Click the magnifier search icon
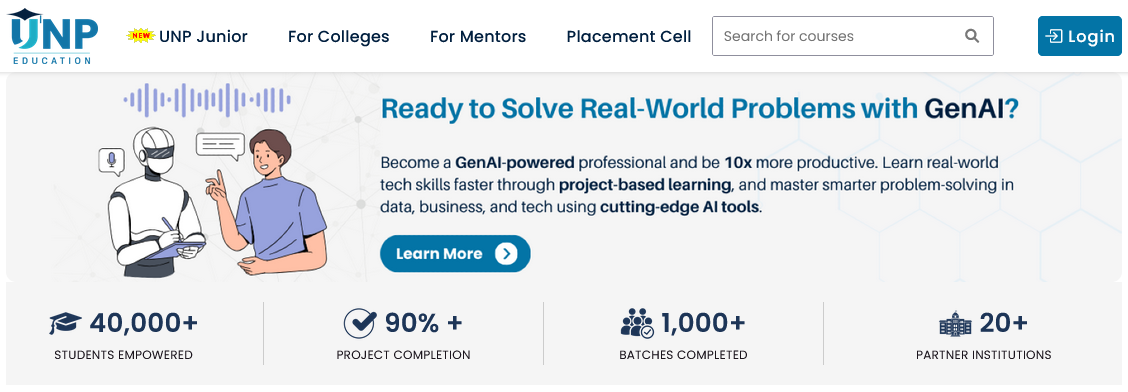This screenshot has height=392, width=1128. pos(972,36)
